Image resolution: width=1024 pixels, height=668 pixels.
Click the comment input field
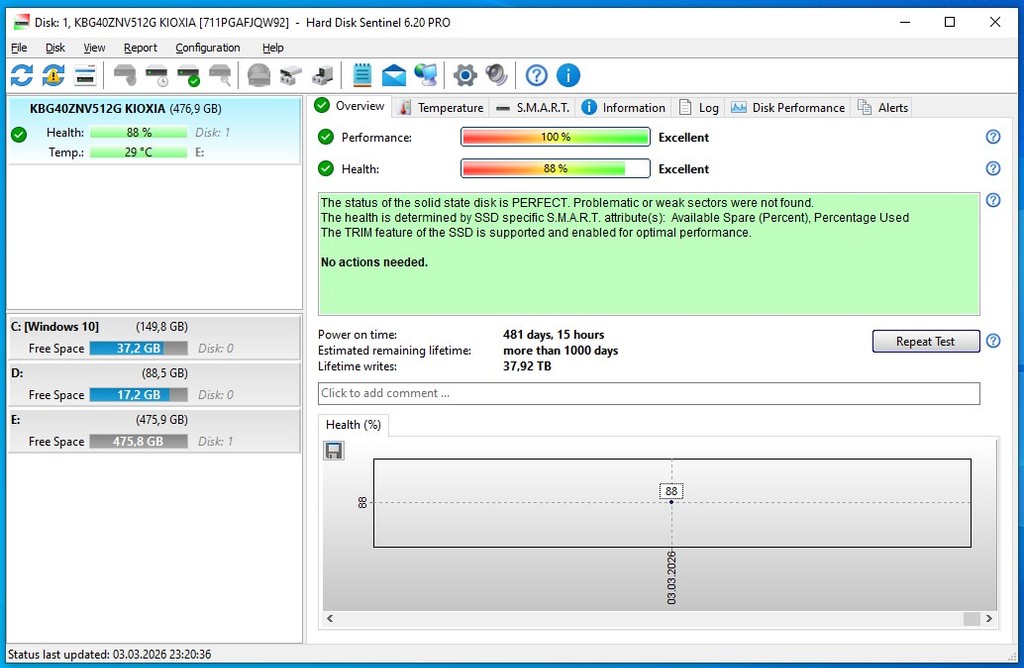pos(648,393)
